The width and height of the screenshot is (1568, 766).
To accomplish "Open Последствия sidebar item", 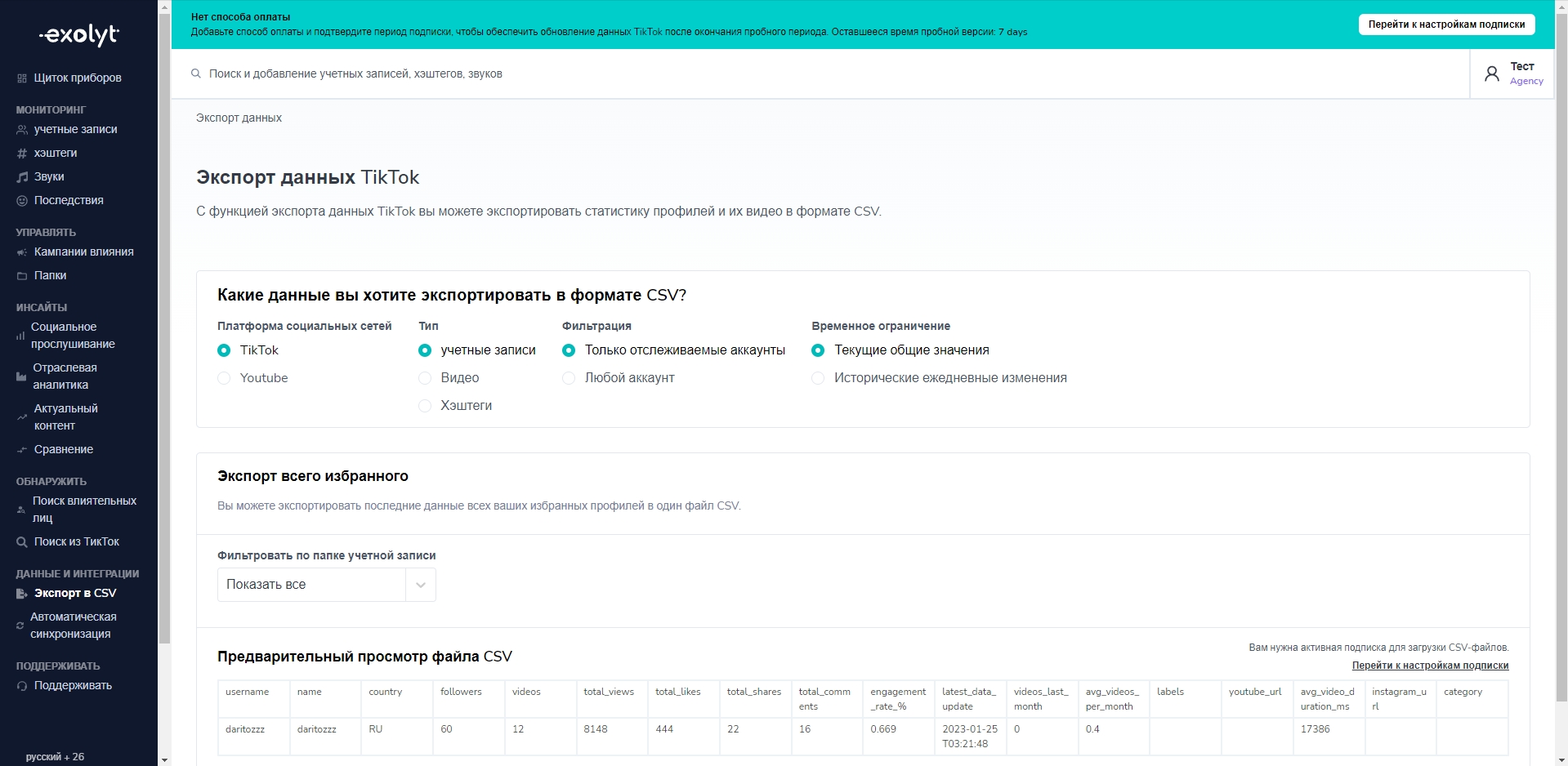I will 69,201.
